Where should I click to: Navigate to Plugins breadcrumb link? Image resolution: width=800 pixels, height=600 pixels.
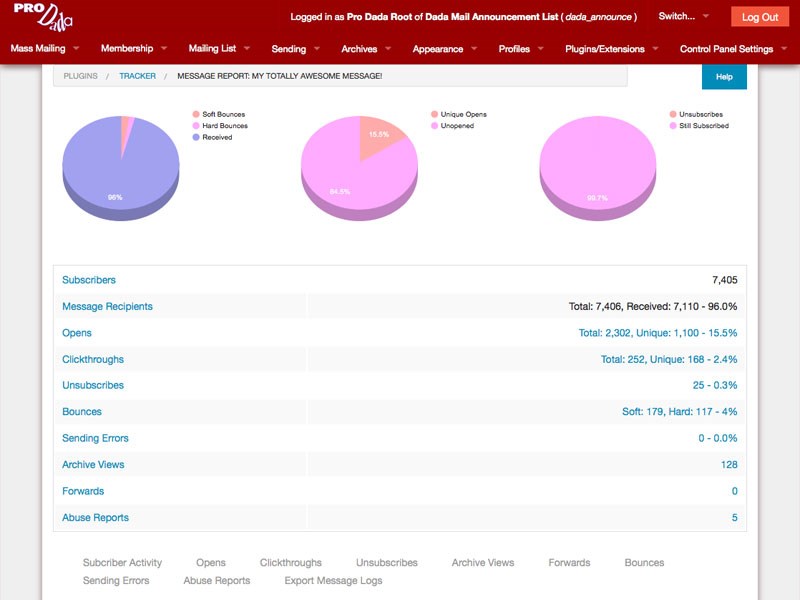point(80,76)
